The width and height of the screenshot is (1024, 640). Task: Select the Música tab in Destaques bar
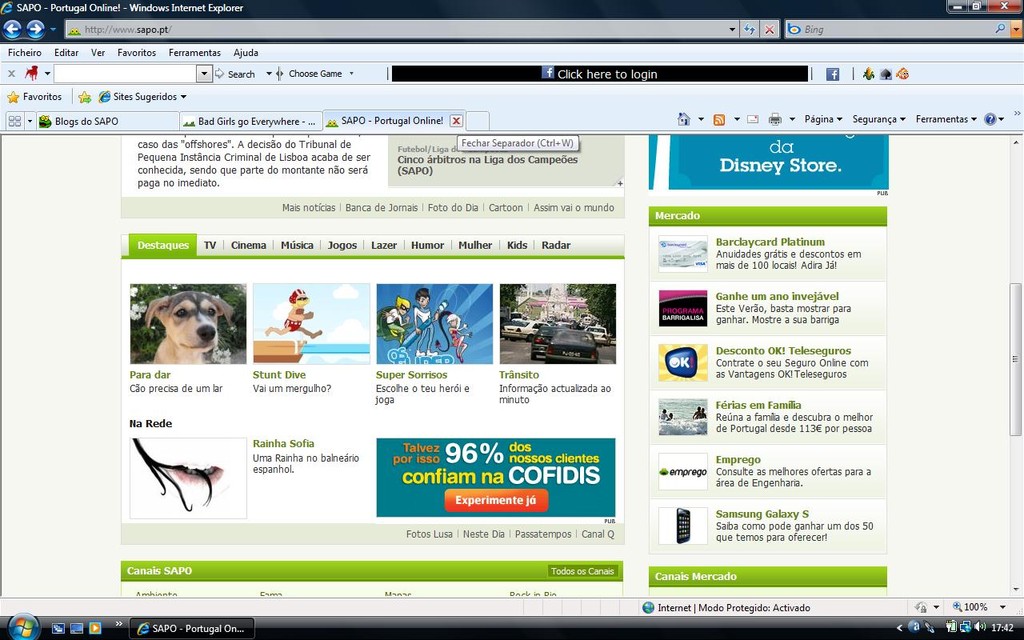[297, 246]
